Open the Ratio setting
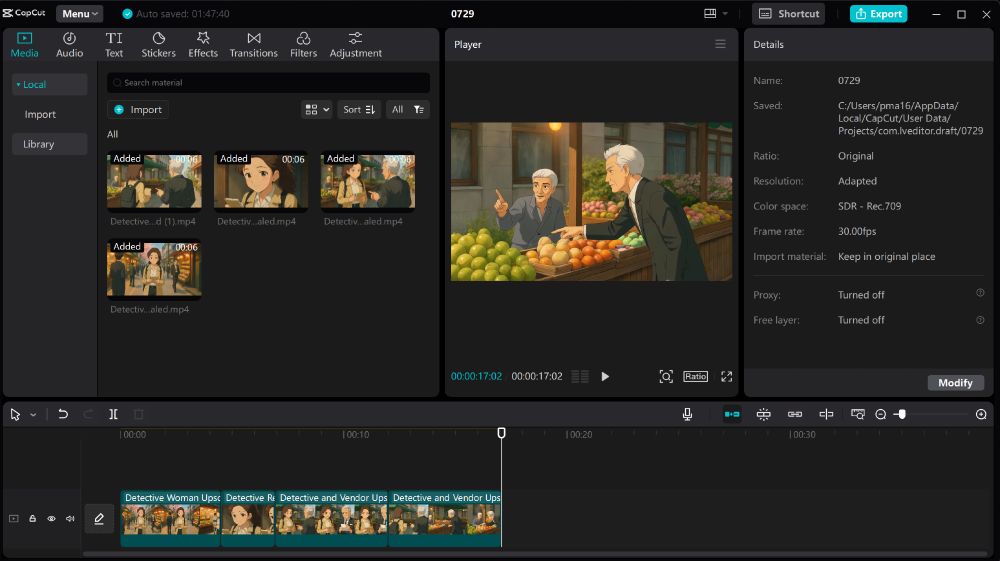The height and width of the screenshot is (561, 1000). (x=695, y=377)
